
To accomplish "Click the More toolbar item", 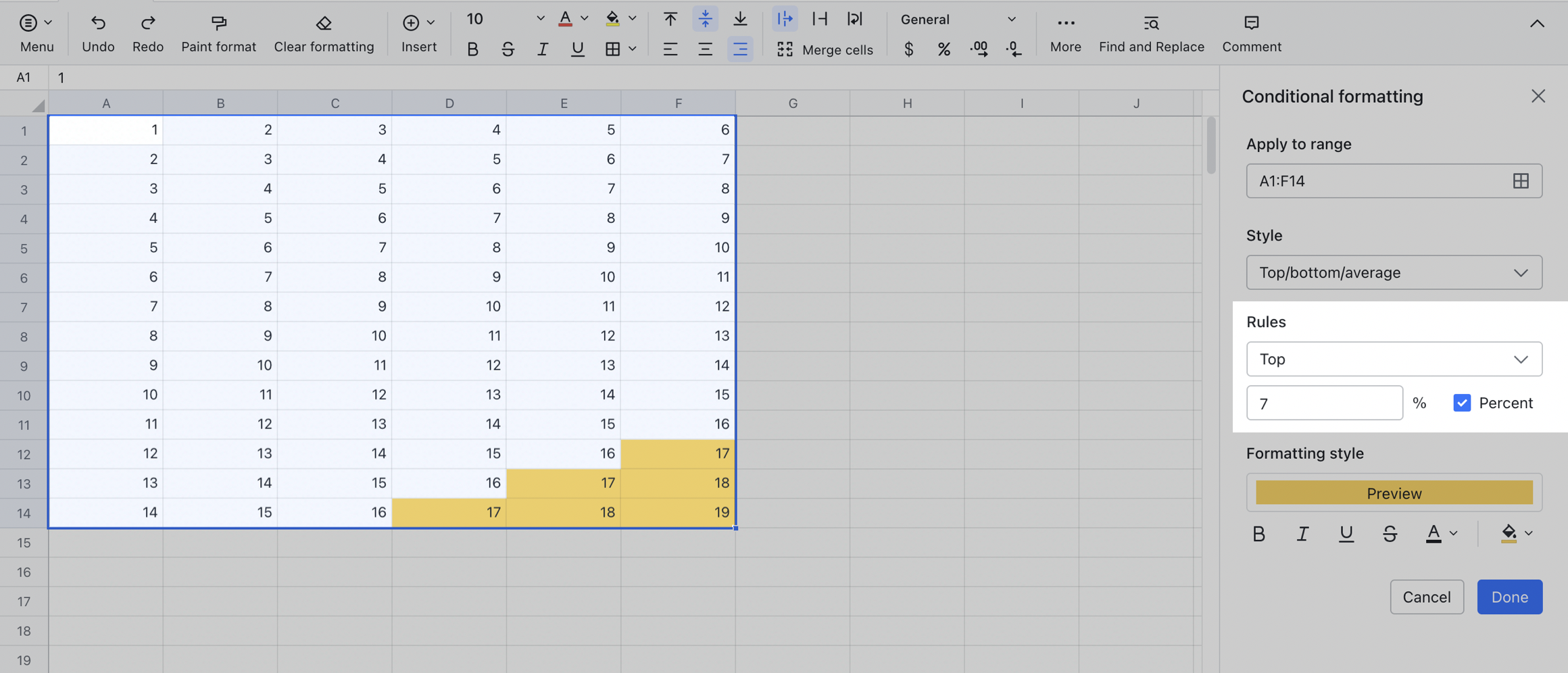I will click(1065, 32).
